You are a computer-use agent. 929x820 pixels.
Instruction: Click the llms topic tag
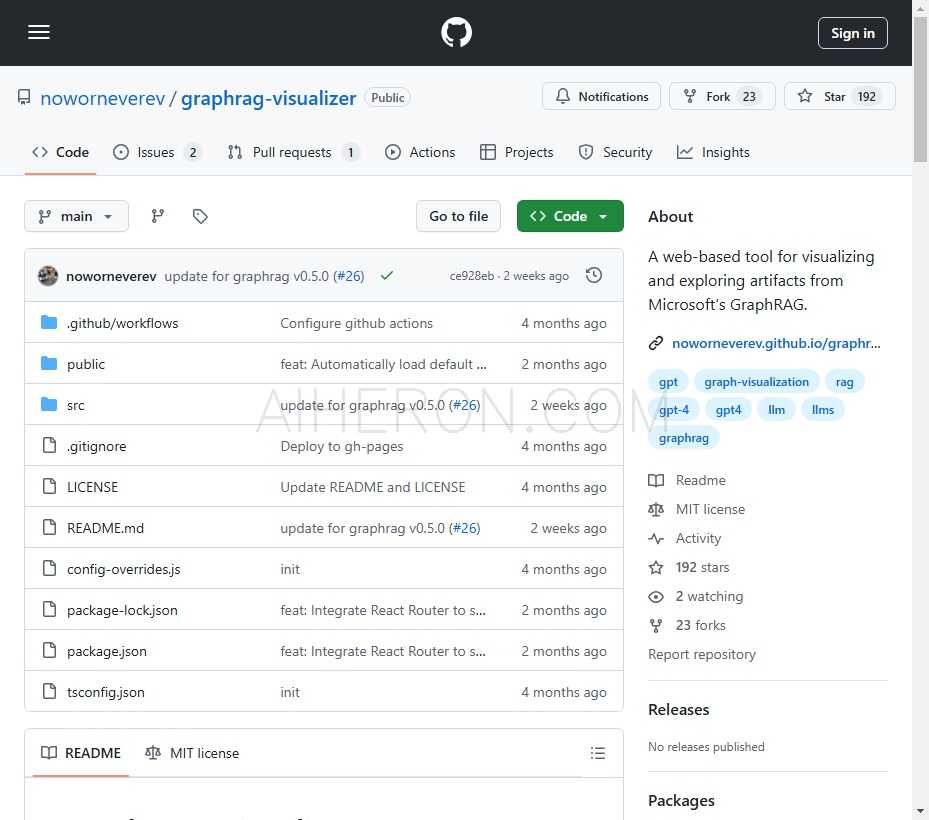tap(822, 410)
